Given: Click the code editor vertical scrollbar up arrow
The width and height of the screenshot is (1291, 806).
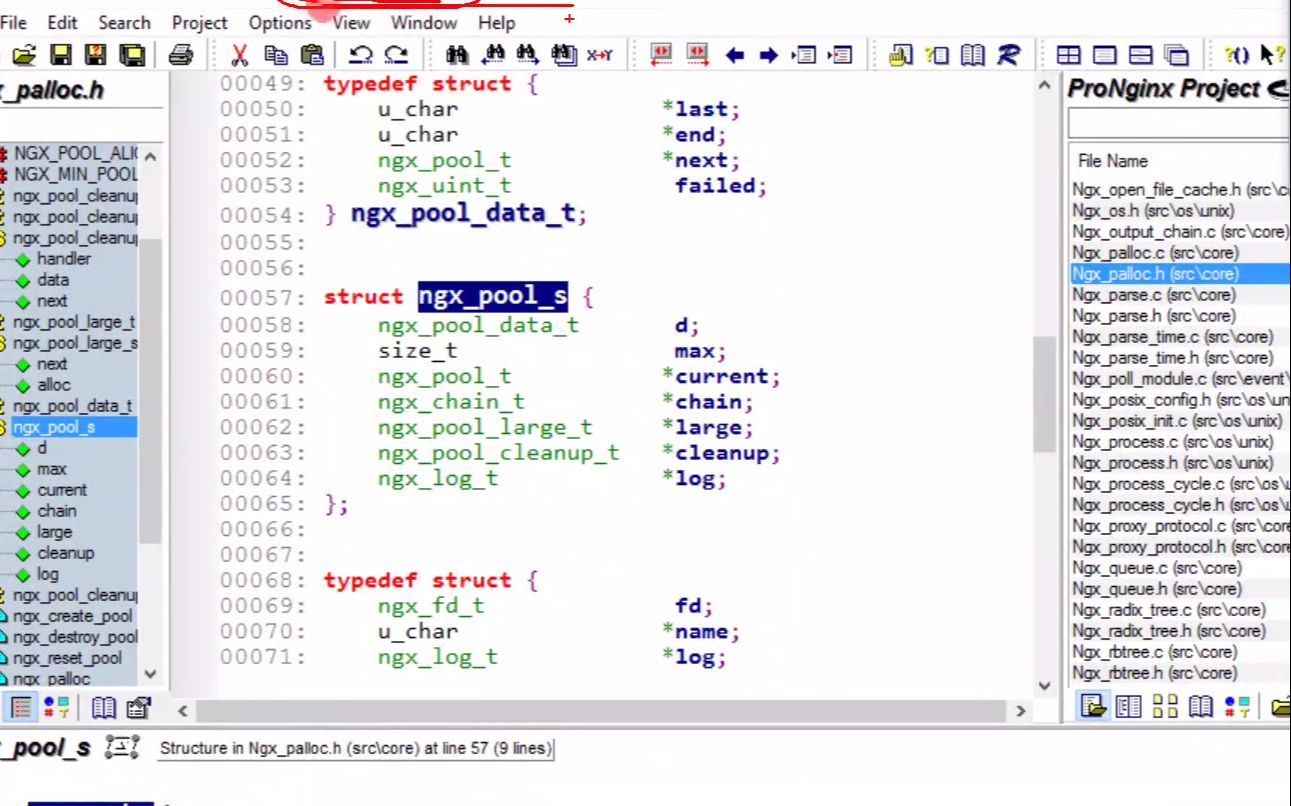Looking at the screenshot, I should click(x=1045, y=86).
